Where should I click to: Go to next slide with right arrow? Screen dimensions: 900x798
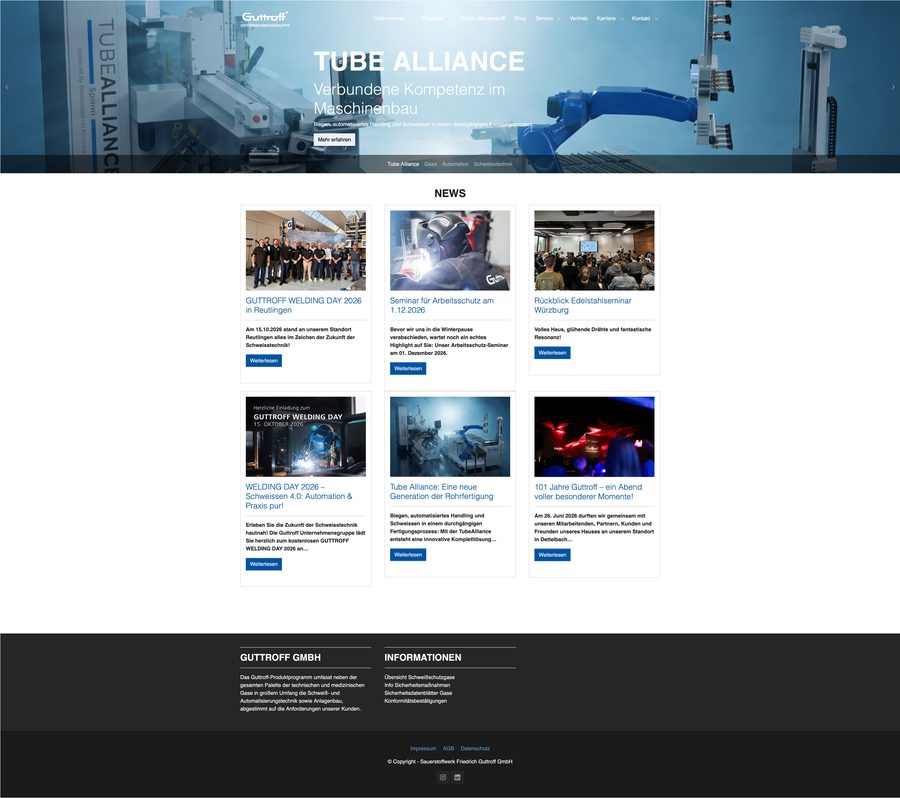pos(893,87)
